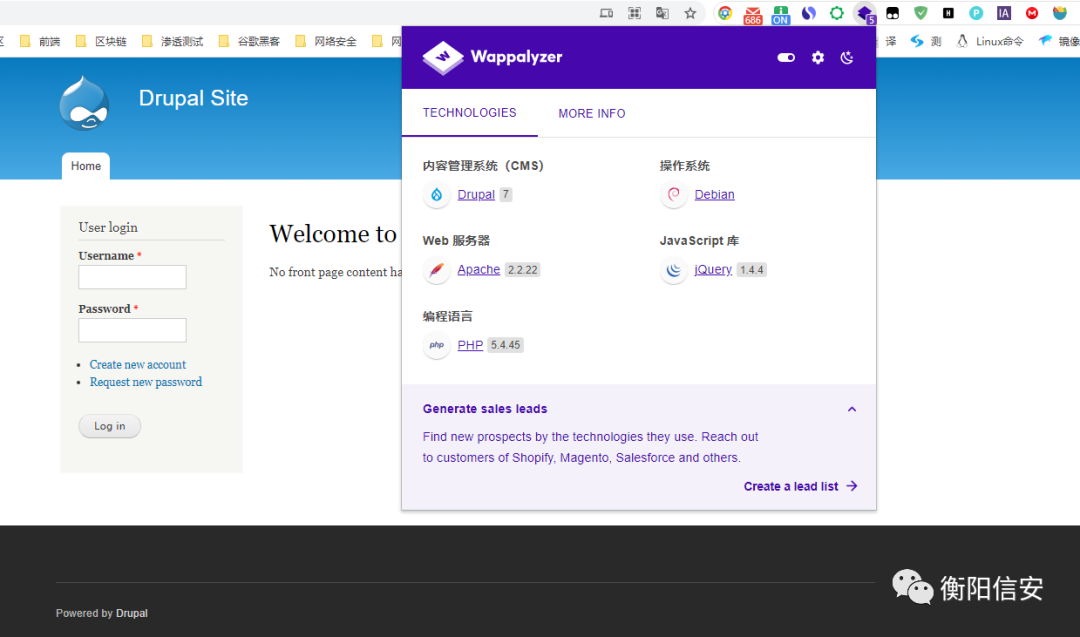The width and height of the screenshot is (1080, 637).
Task: Click the blue swirl extension icon
Action: [809, 13]
